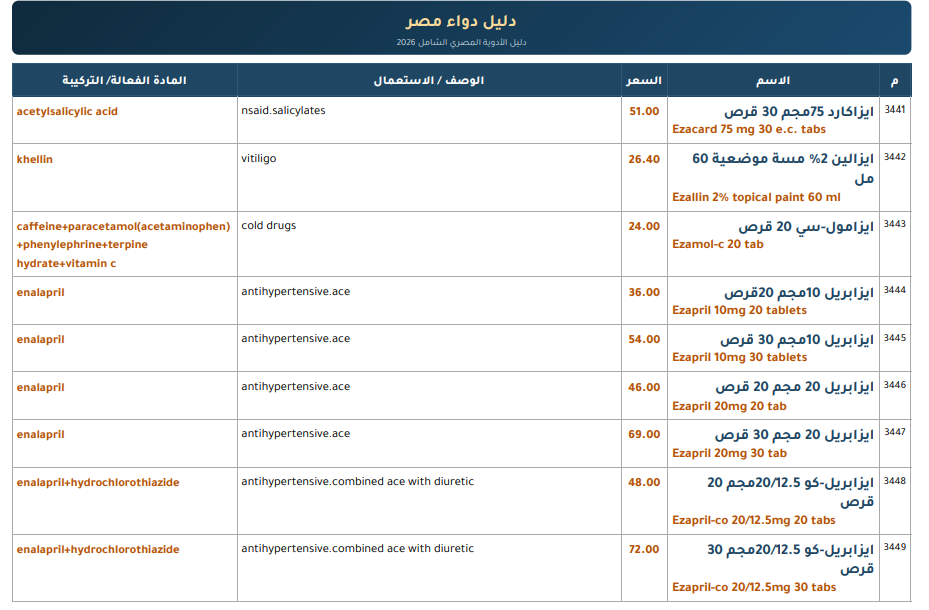Open acetylsalicylic acid ingredient

tap(67, 111)
